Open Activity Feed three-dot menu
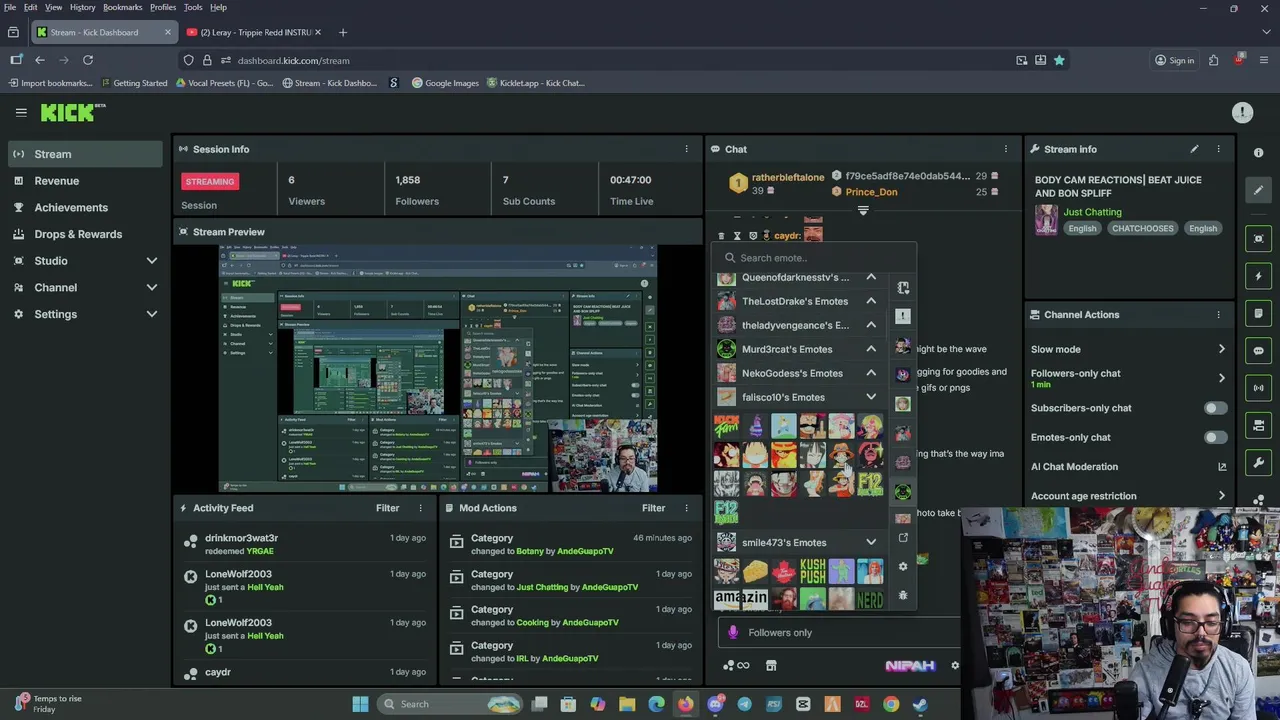The height and width of the screenshot is (720, 1280). [x=420, y=508]
